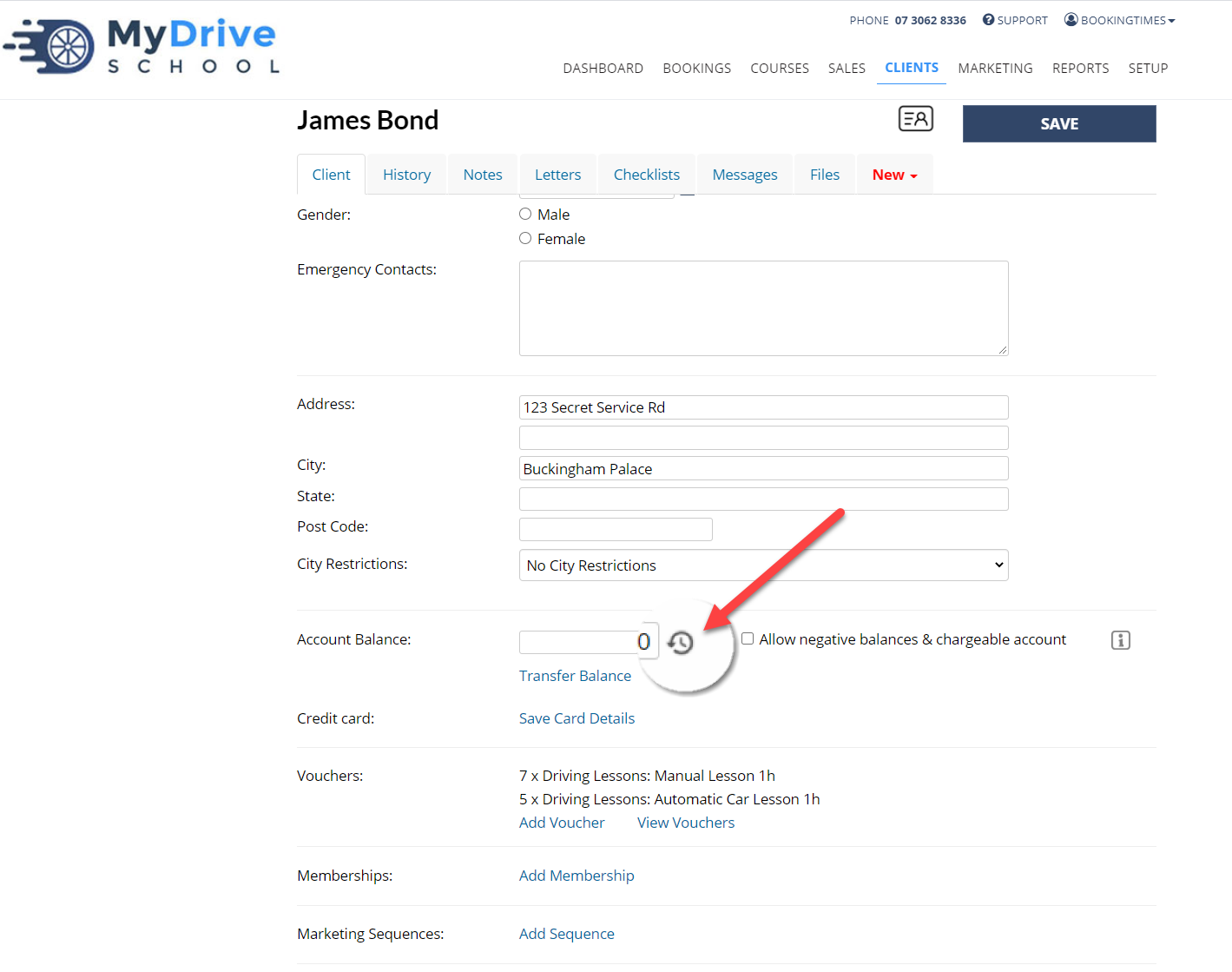Open the client contact card icon

915,119
